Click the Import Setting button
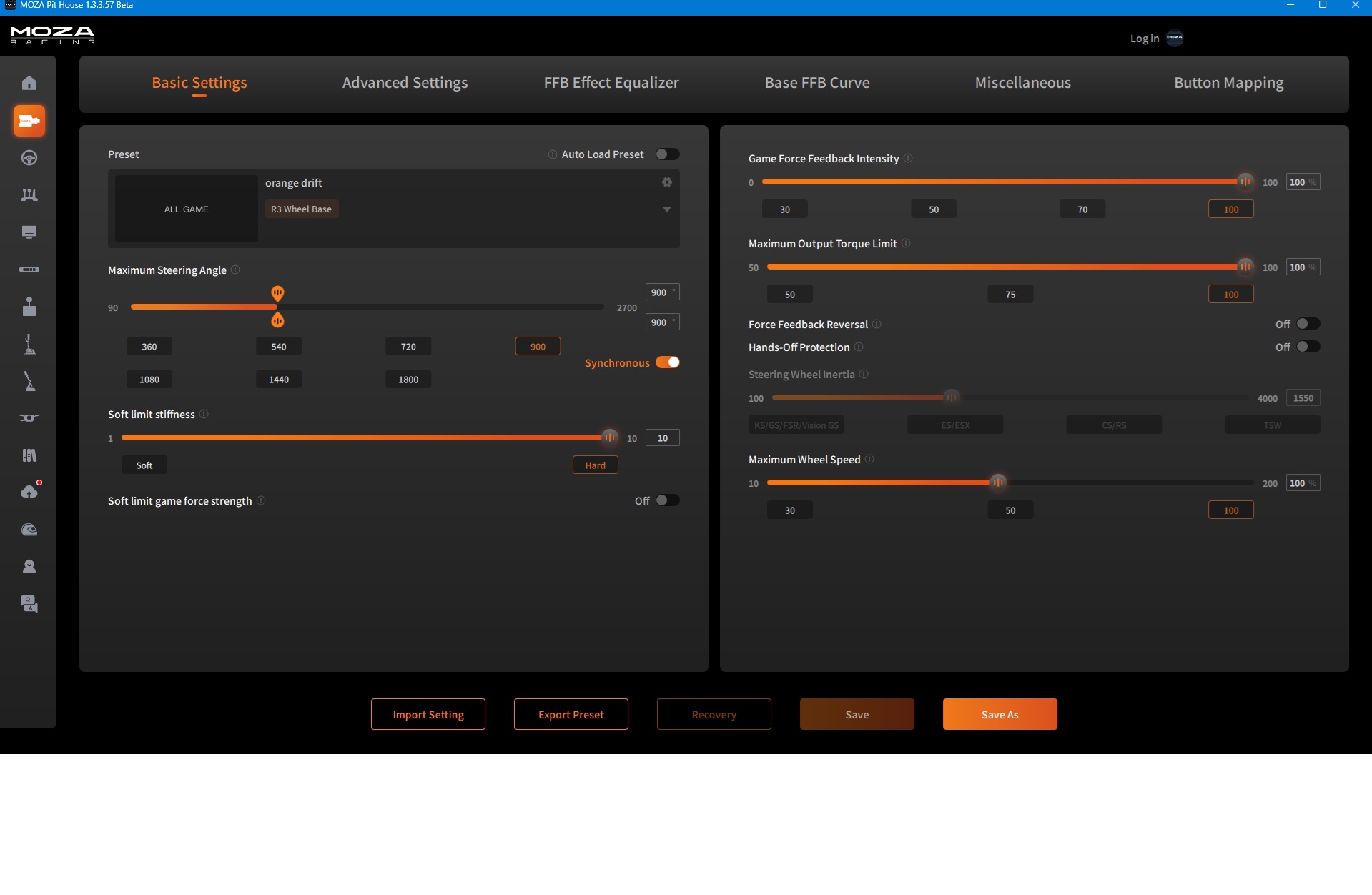 click(x=428, y=714)
